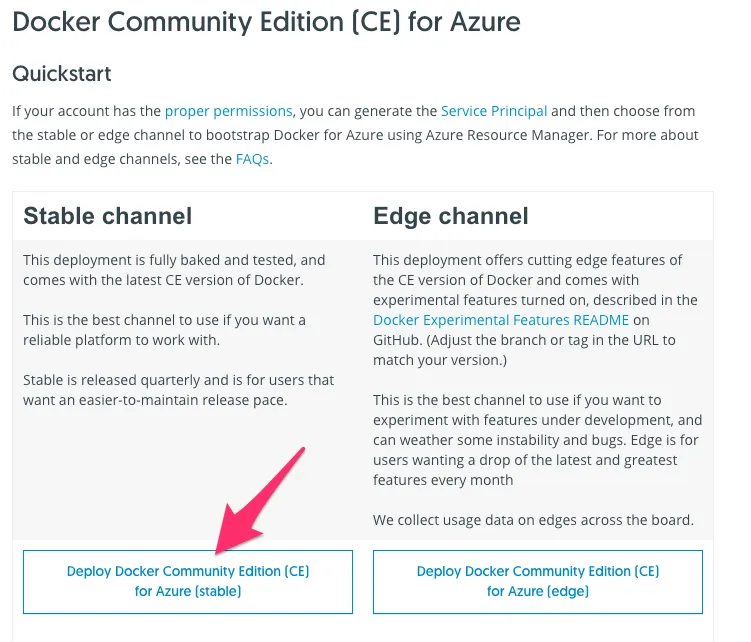
Task: Open the proper permissions link
Action: pyautogui.click(x=228, y=111)
